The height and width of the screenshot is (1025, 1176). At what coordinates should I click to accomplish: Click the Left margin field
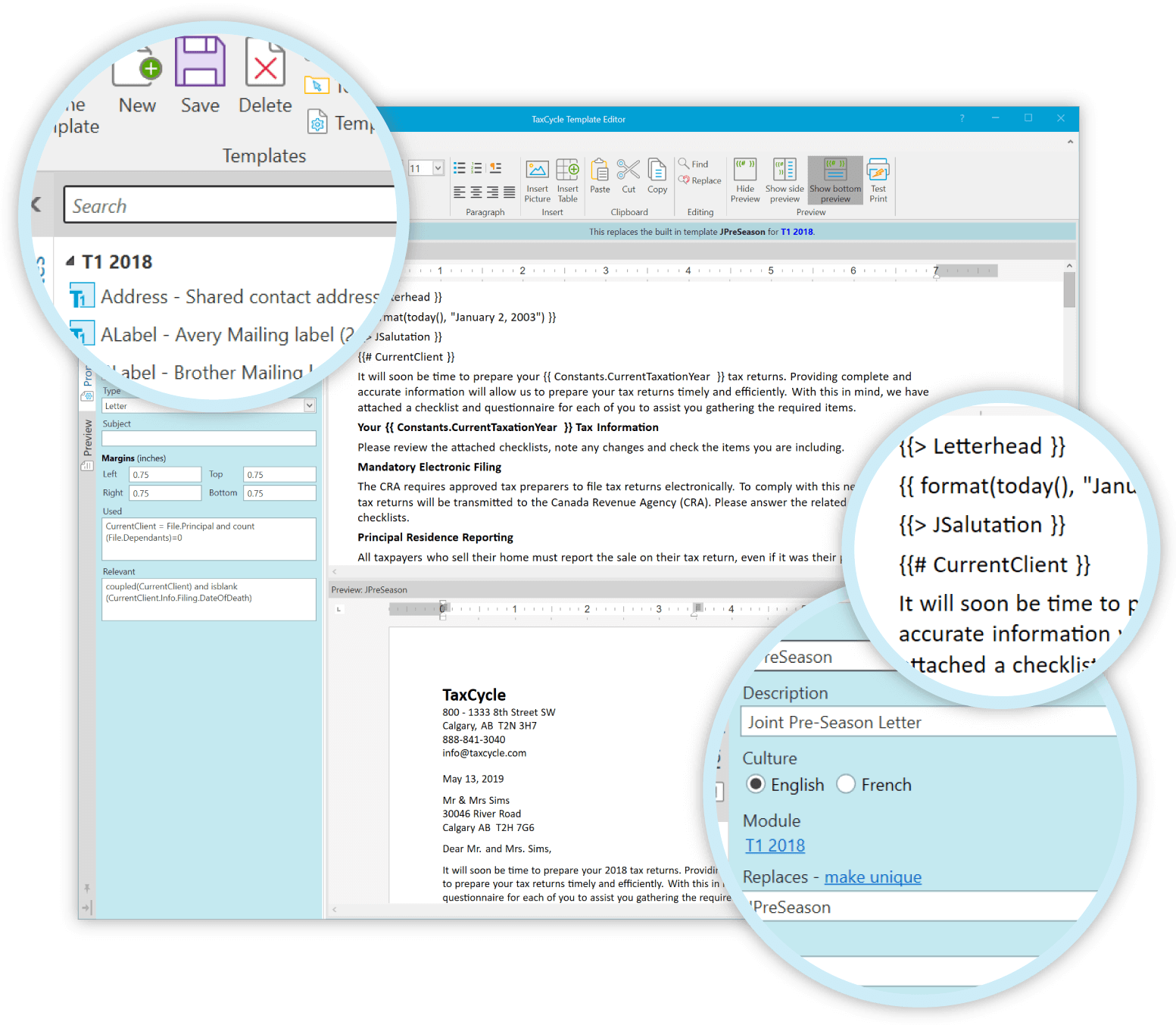click(165, 474)
